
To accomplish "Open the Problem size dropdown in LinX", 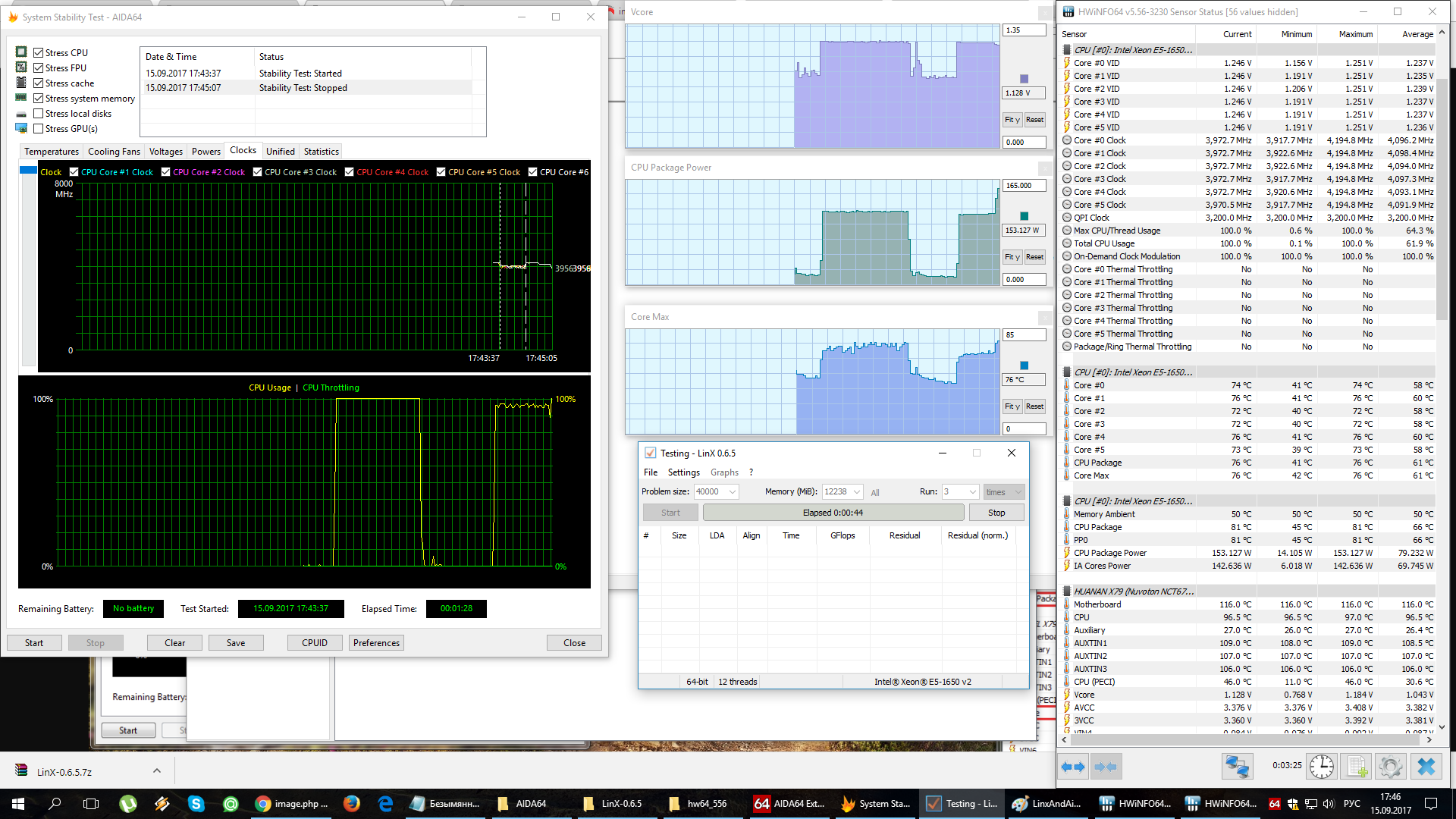I will (x=733, y=491).
